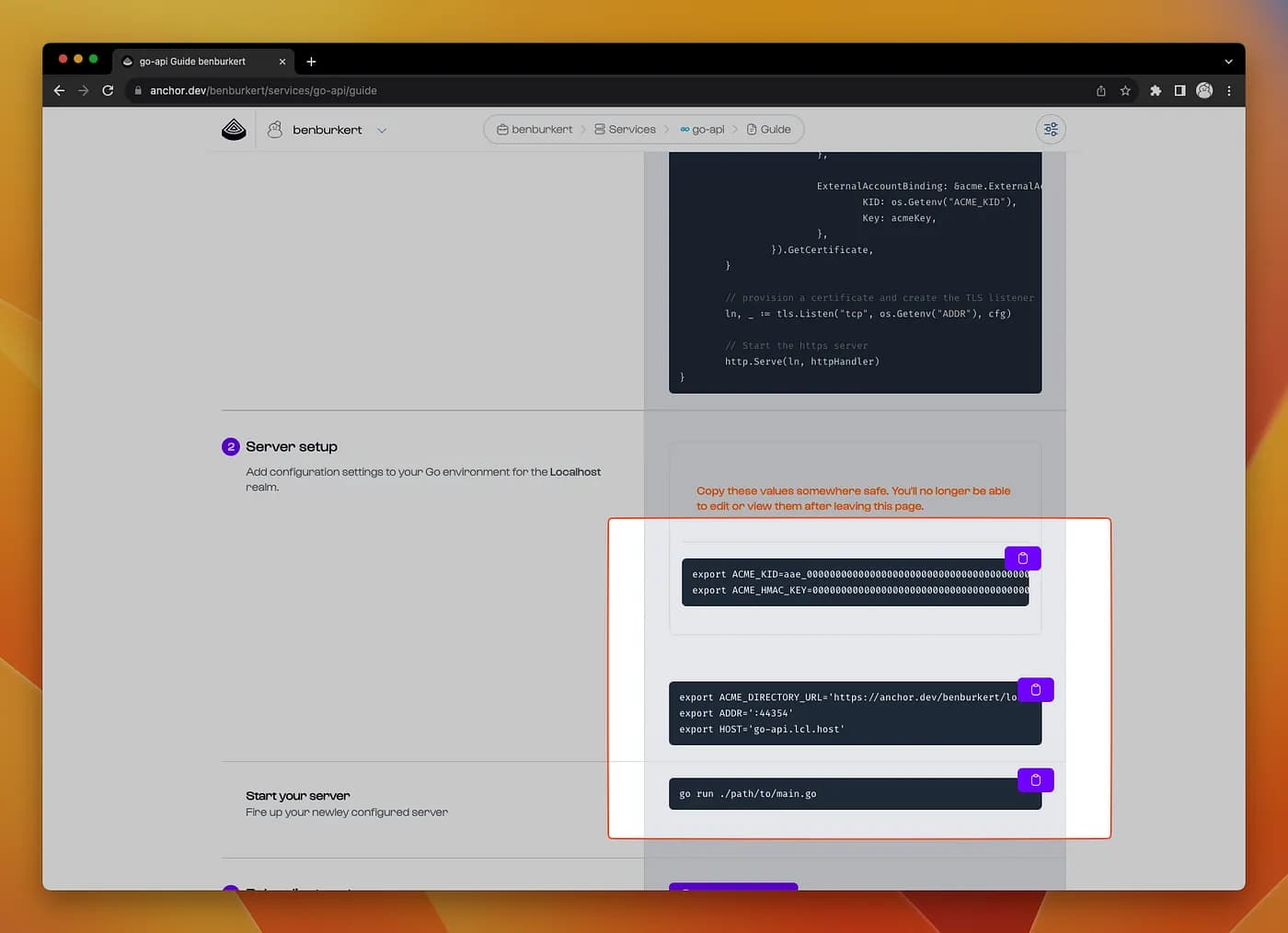This screenshot has height=933, width=1288.
Task: Toggle the browser side panel
Action: coord(1179,90)
